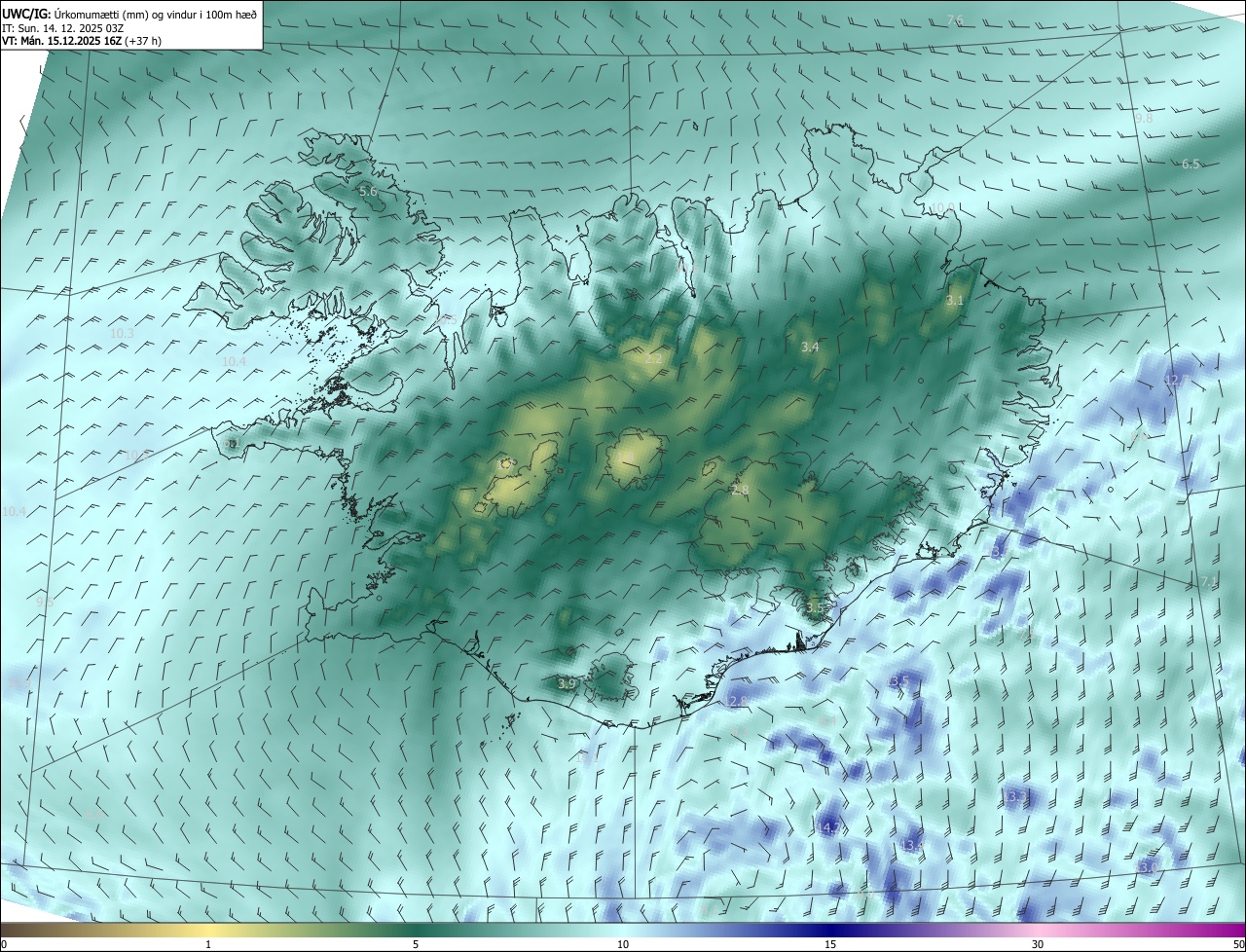Click the 30 tick on the color scale
The height and width of the screenshot is (952, 1246).
pyautogui.click(x=1038, y=944)
